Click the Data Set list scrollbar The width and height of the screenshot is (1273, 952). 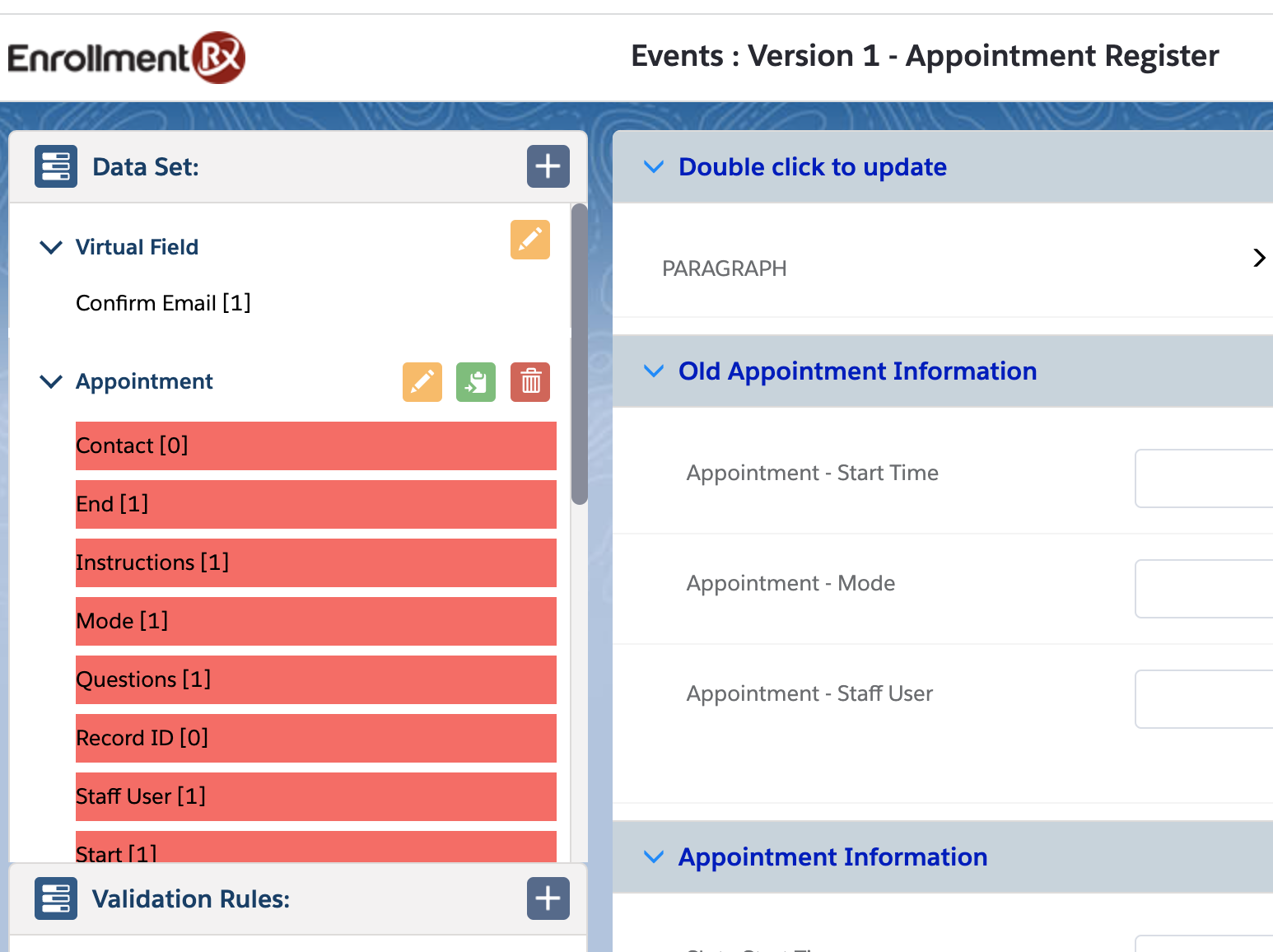(x=580, y=354)
